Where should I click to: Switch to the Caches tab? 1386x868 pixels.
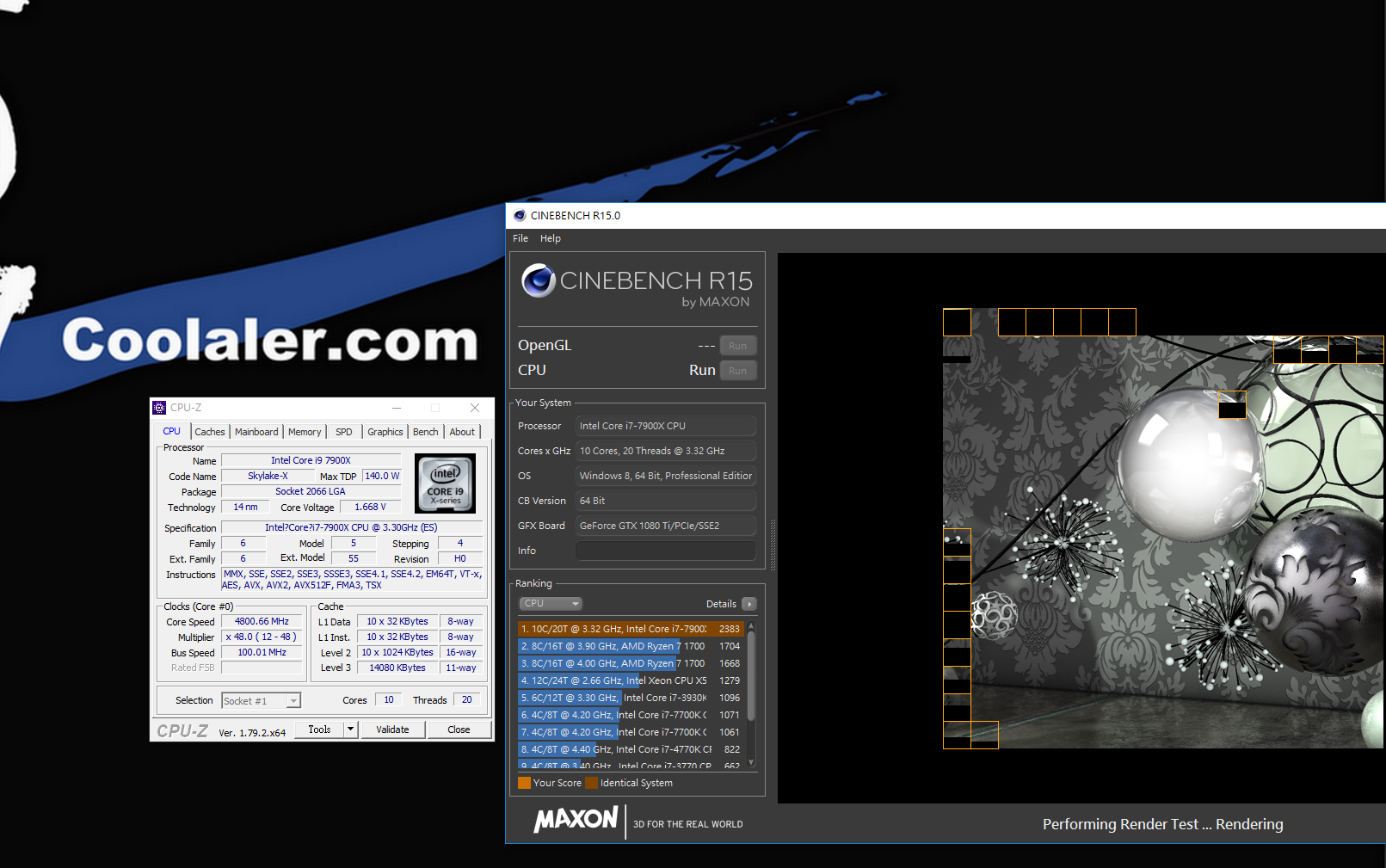coord(210,432)
